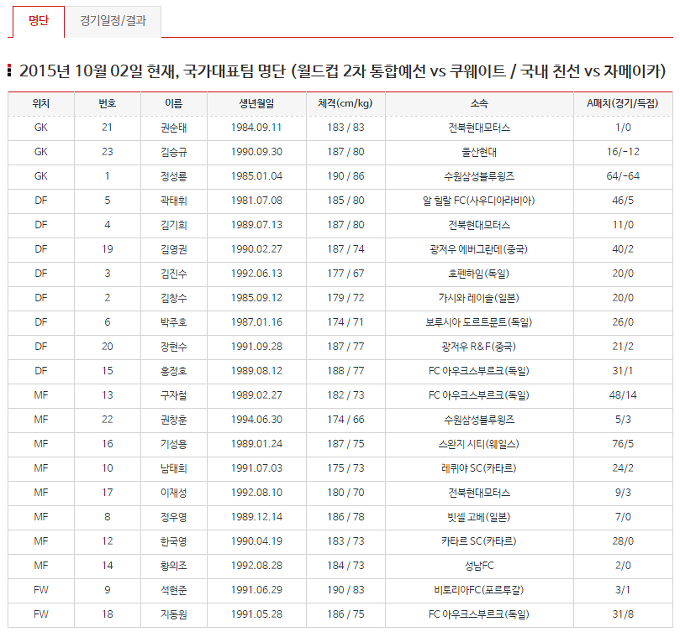Select player name 한국영

click(173, 541)
